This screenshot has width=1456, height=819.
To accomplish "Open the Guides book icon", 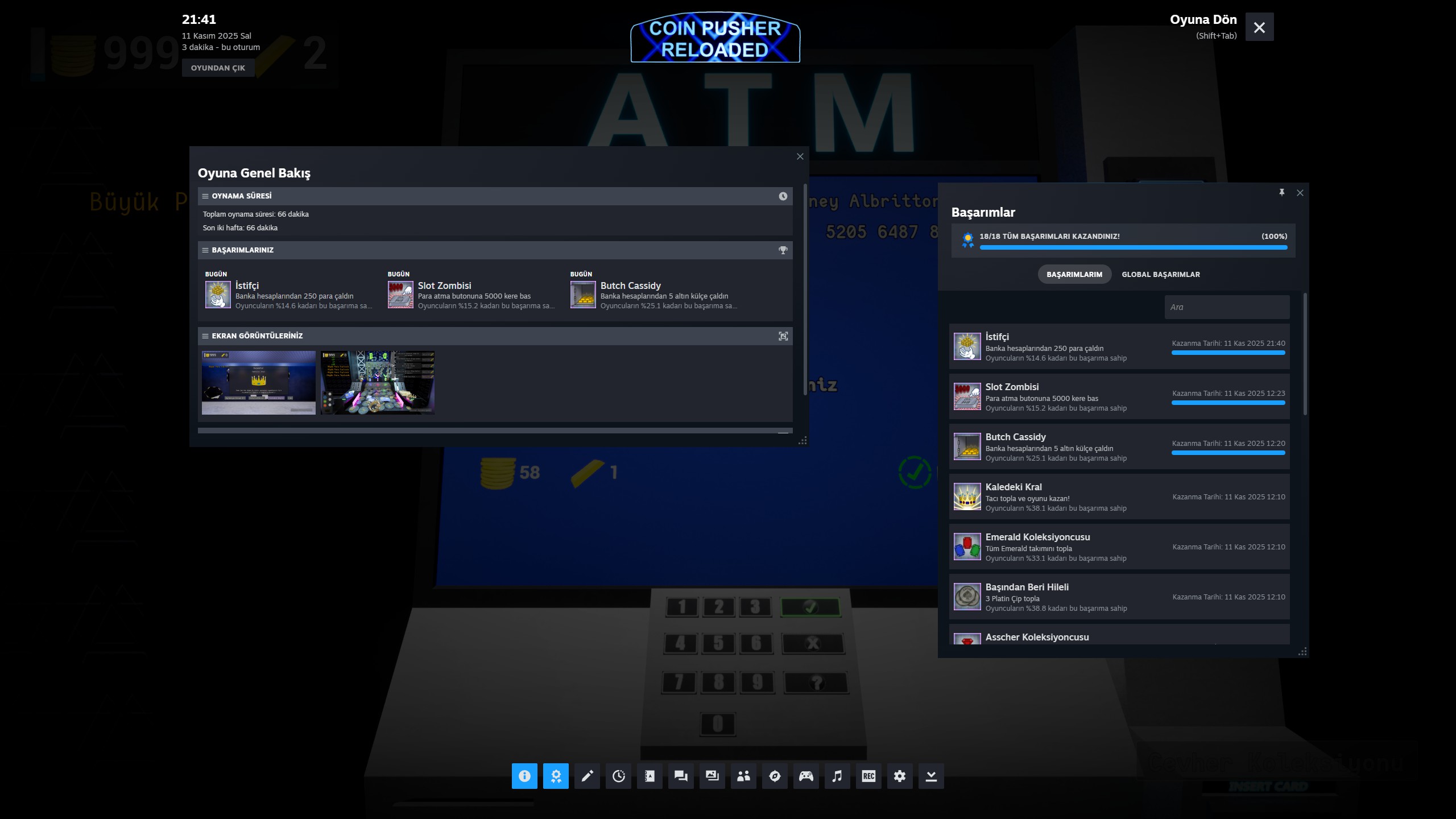I will point(650,776).
